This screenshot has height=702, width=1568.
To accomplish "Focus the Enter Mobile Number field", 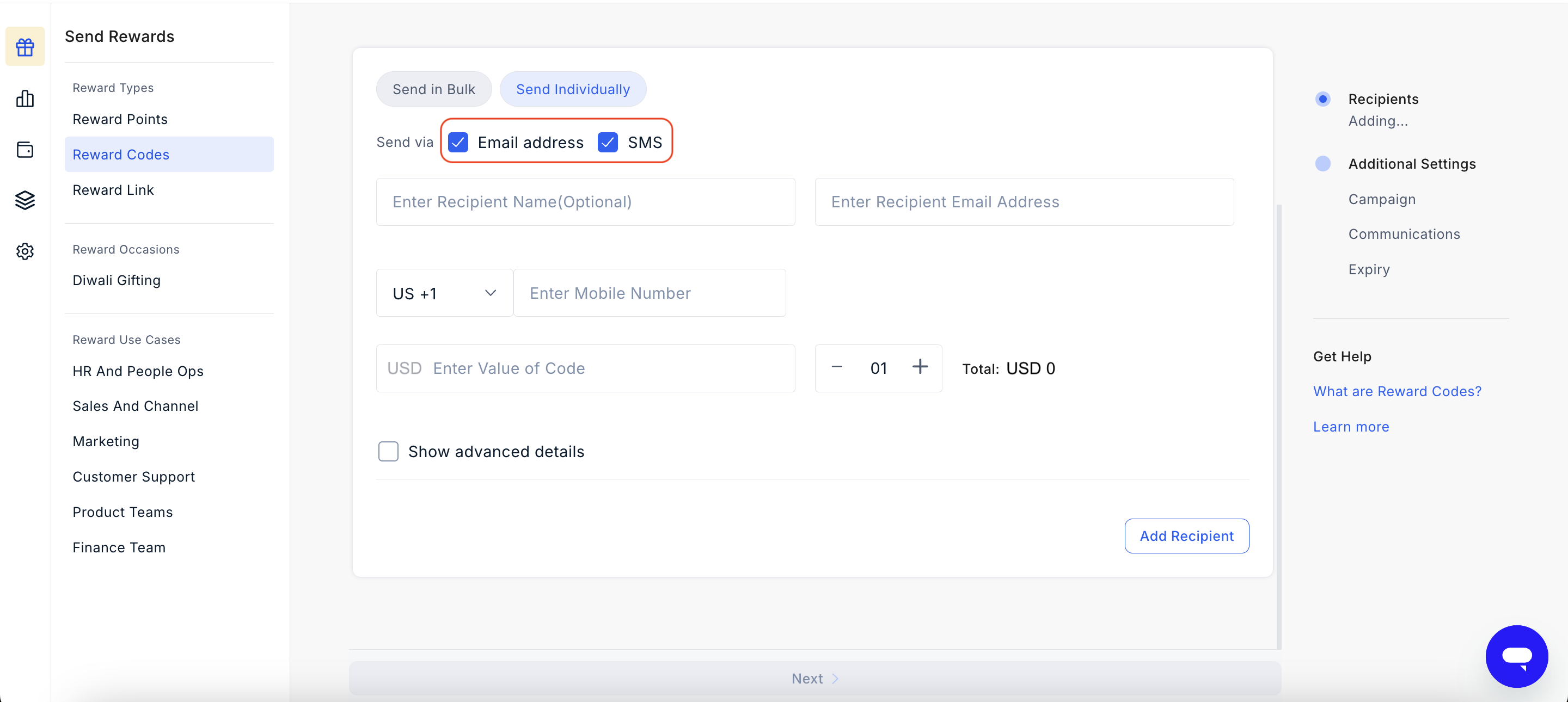I will pos(650,293).
